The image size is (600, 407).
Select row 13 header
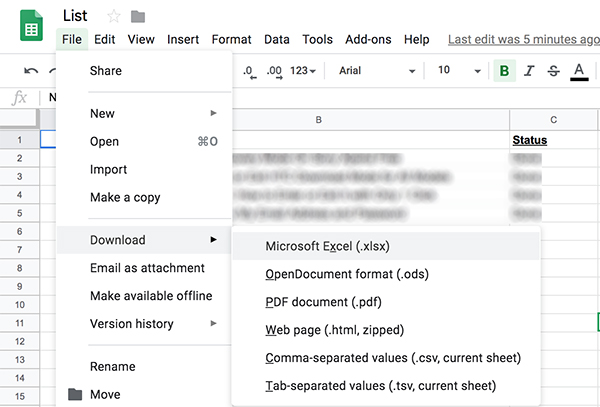20,360
